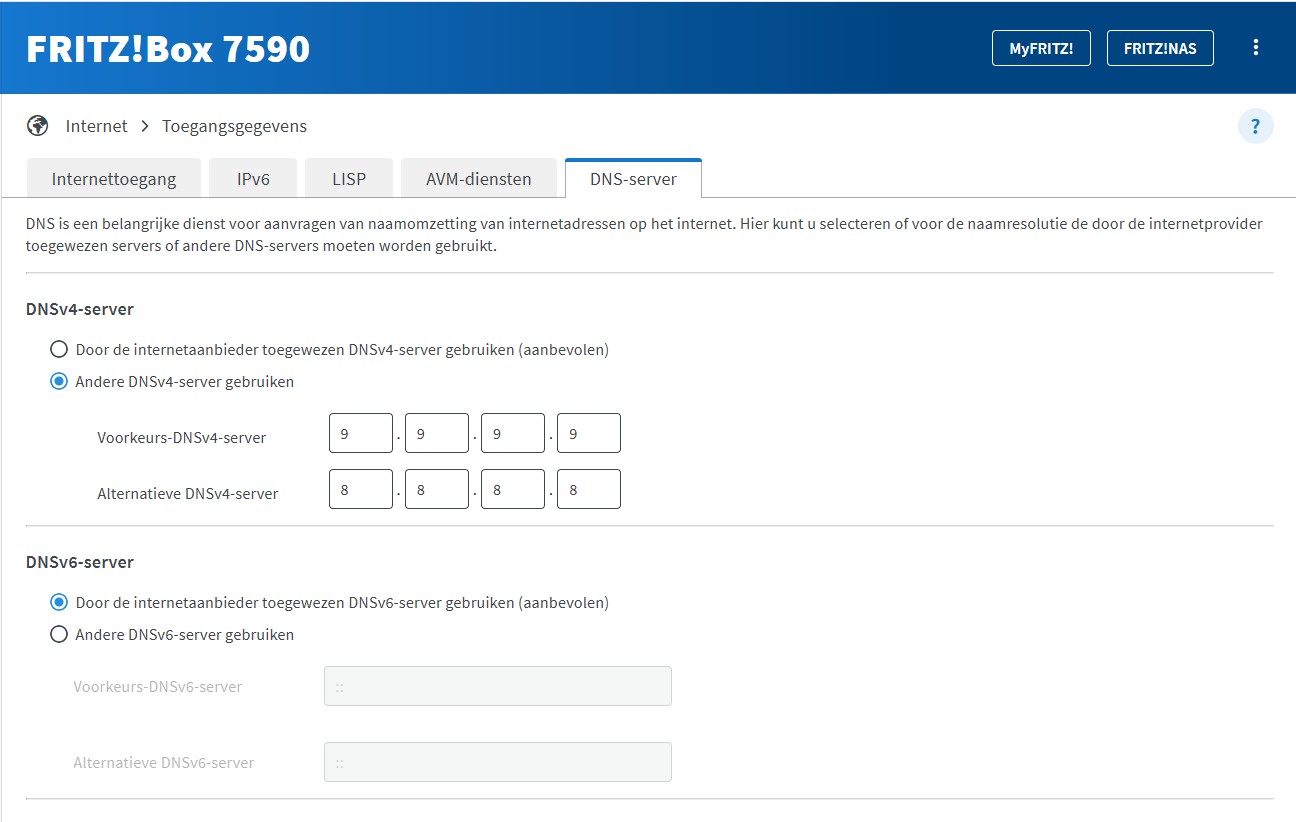
Task: Switch to the IPv6 tab
Action: pyautogui.click(x=253, y=180)
